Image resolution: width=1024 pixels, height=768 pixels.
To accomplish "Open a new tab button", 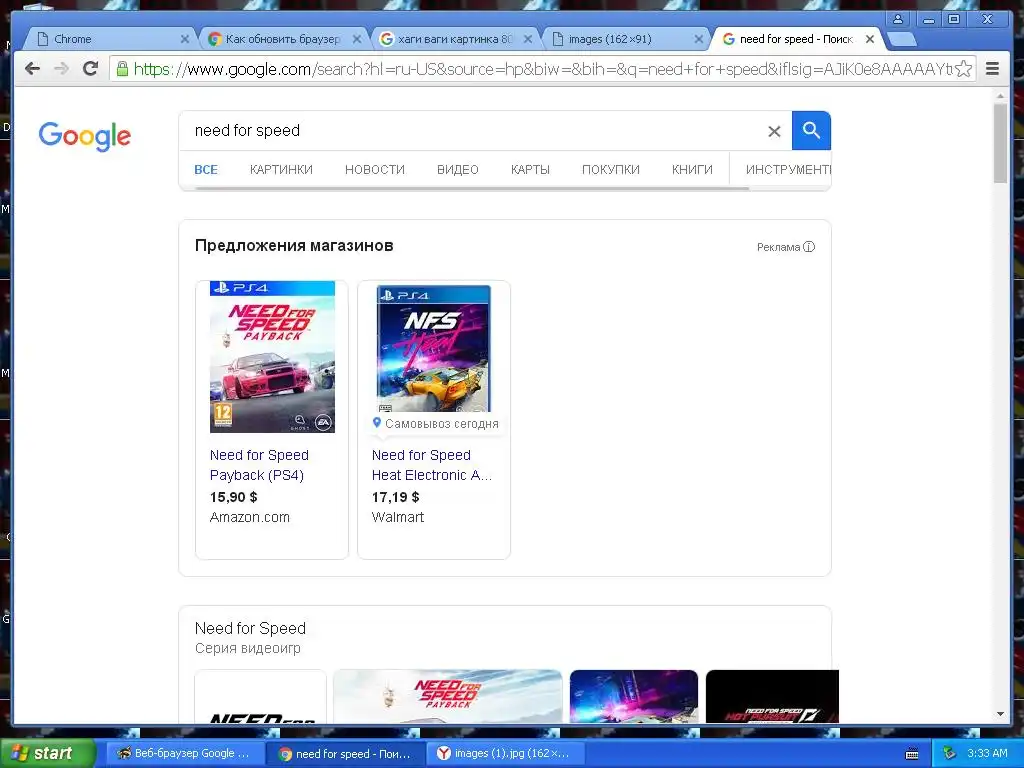I will pyautogui.click(x=901, y=39).
